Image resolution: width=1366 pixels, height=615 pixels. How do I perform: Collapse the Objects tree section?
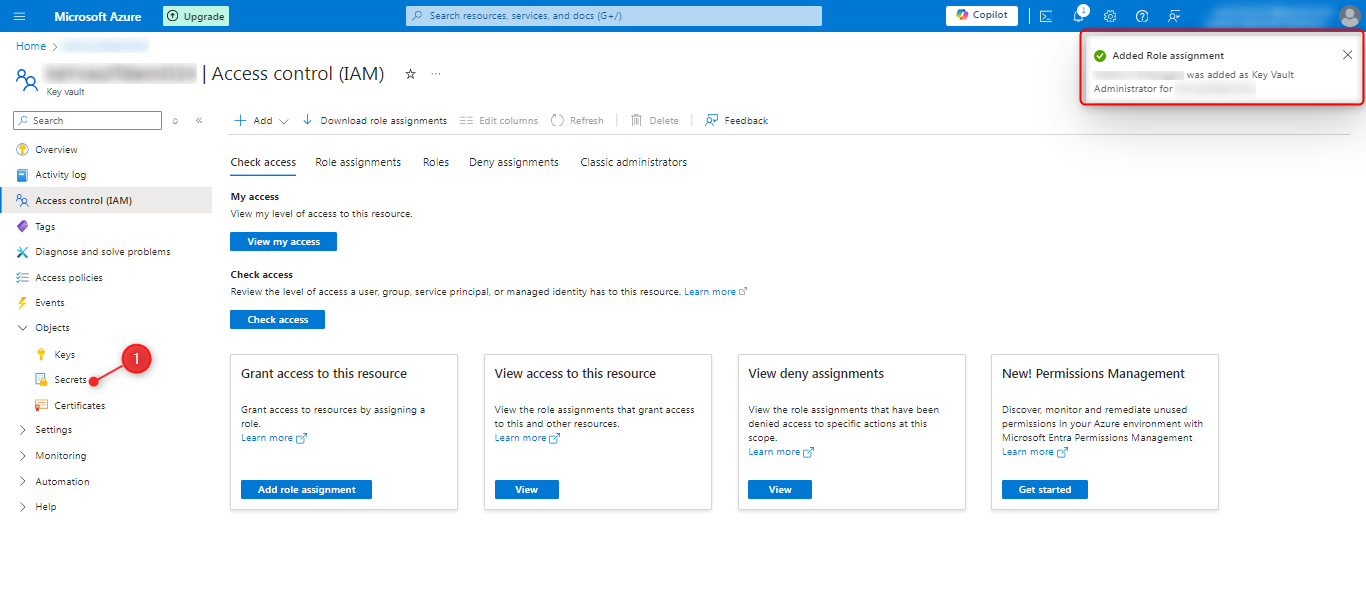[24, 328]
